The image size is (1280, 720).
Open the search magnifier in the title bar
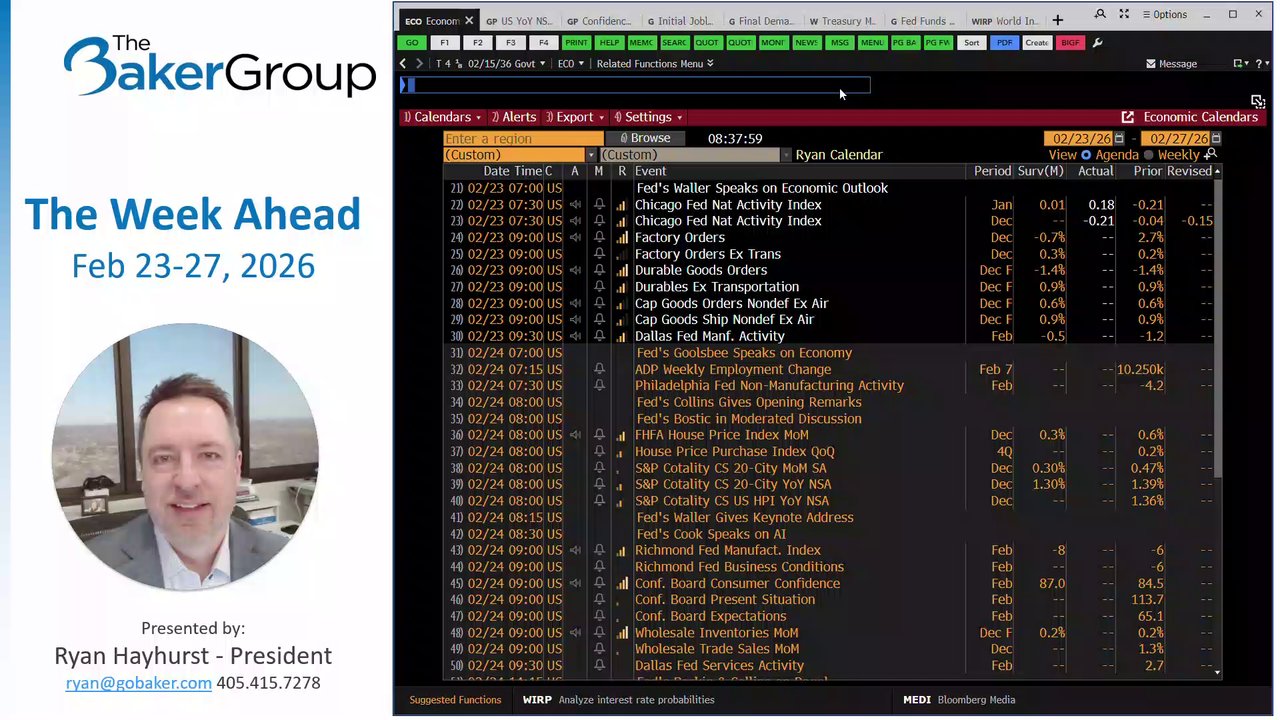point(1100,15)
